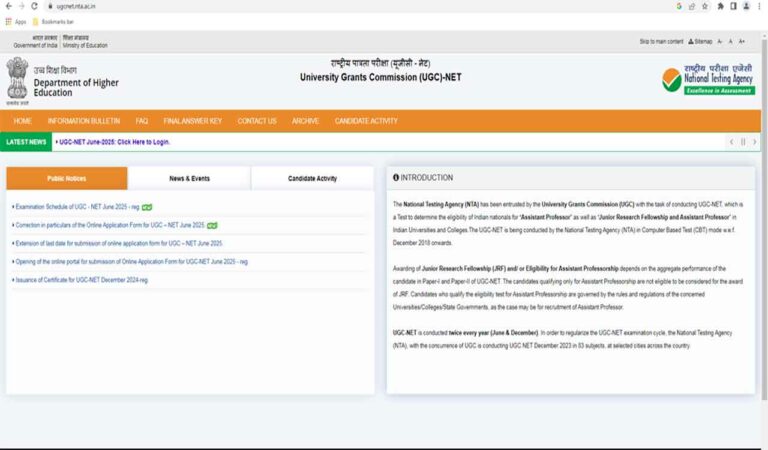Image resolution: width=768 pixels, height=450 pixels.
Task: Open the Final Answer Key menu
Action: 192,121
